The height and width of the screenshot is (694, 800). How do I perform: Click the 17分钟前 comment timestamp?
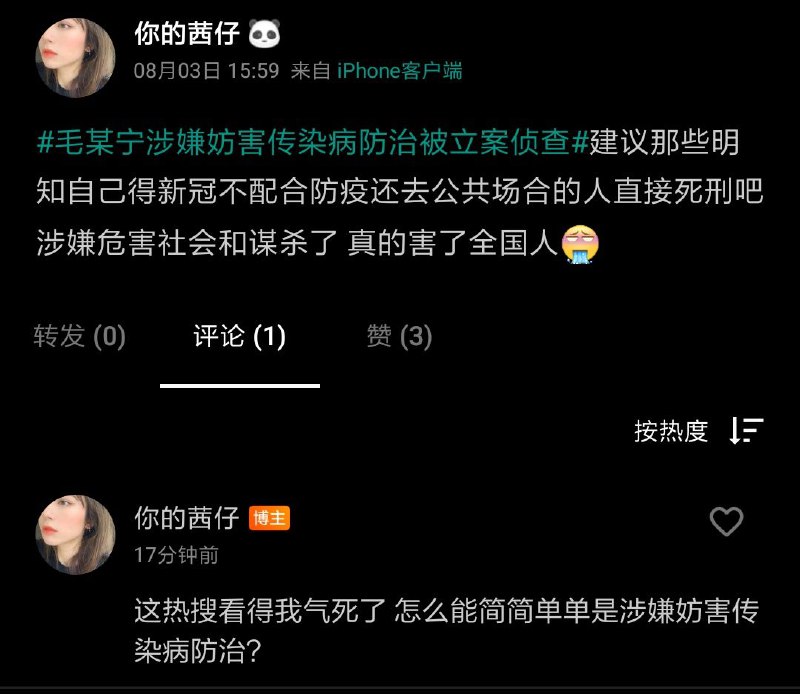point(177,555)
